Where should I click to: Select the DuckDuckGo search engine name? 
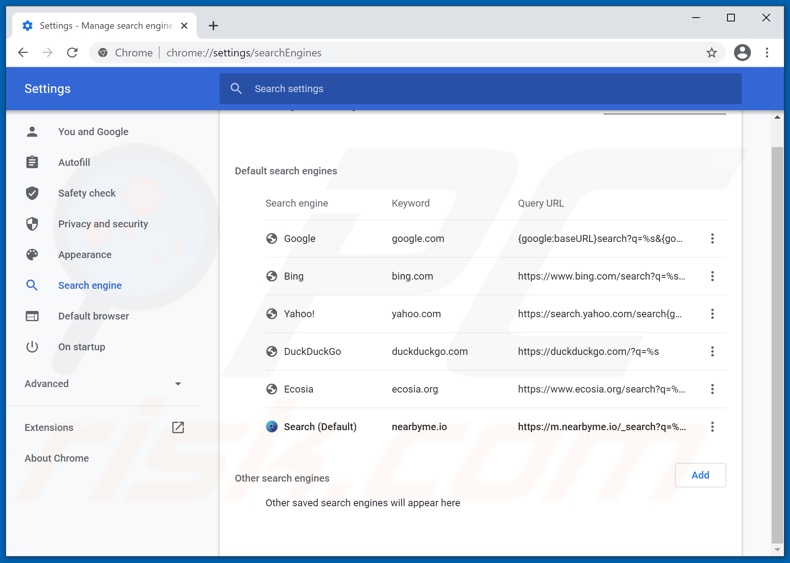[x=312, y=351]
